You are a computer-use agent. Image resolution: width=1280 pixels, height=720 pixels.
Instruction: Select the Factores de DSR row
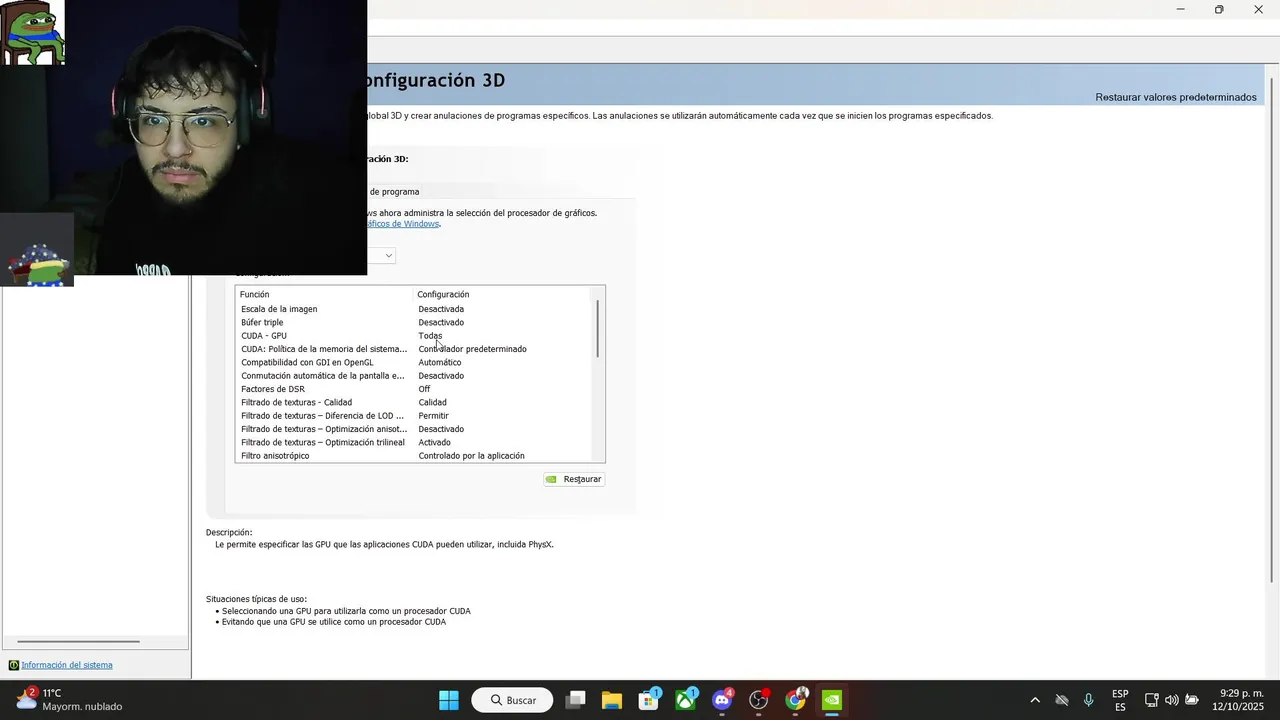click(415, 389)
